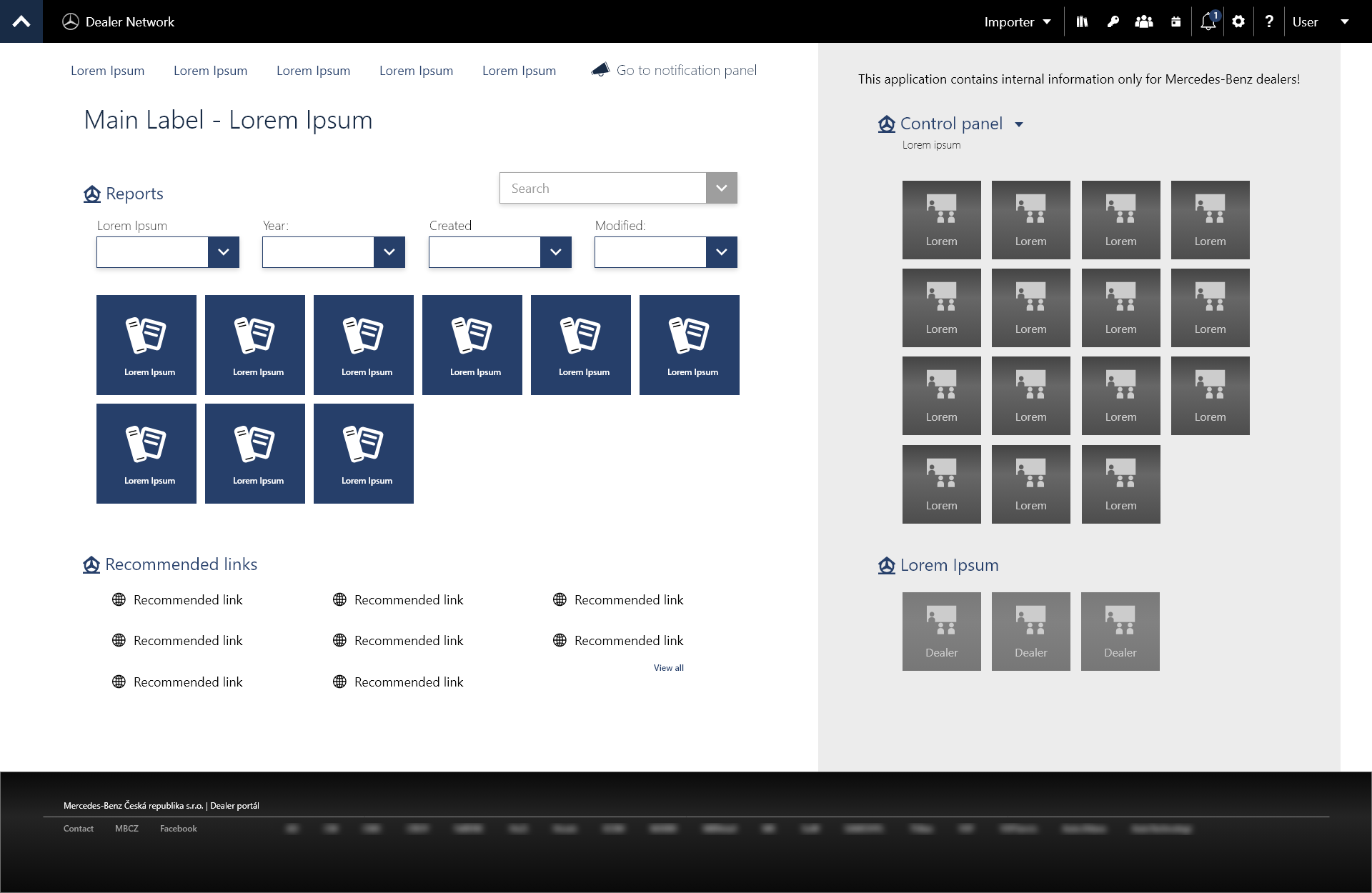Open the Year dropdown
The height and width of the screenshot is (893, 1372).
389,252
